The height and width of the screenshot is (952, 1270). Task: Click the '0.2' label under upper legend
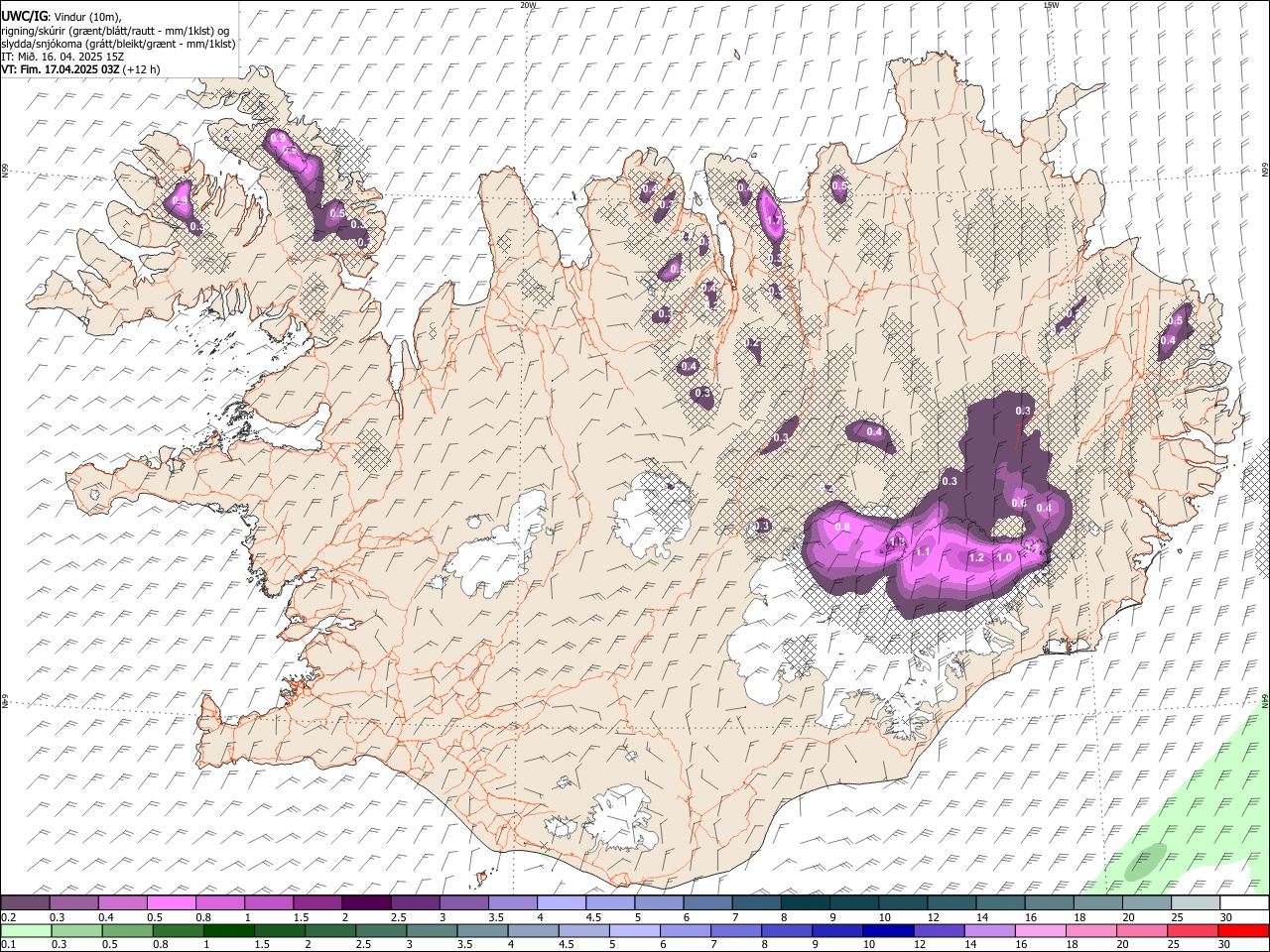point(9,917)
